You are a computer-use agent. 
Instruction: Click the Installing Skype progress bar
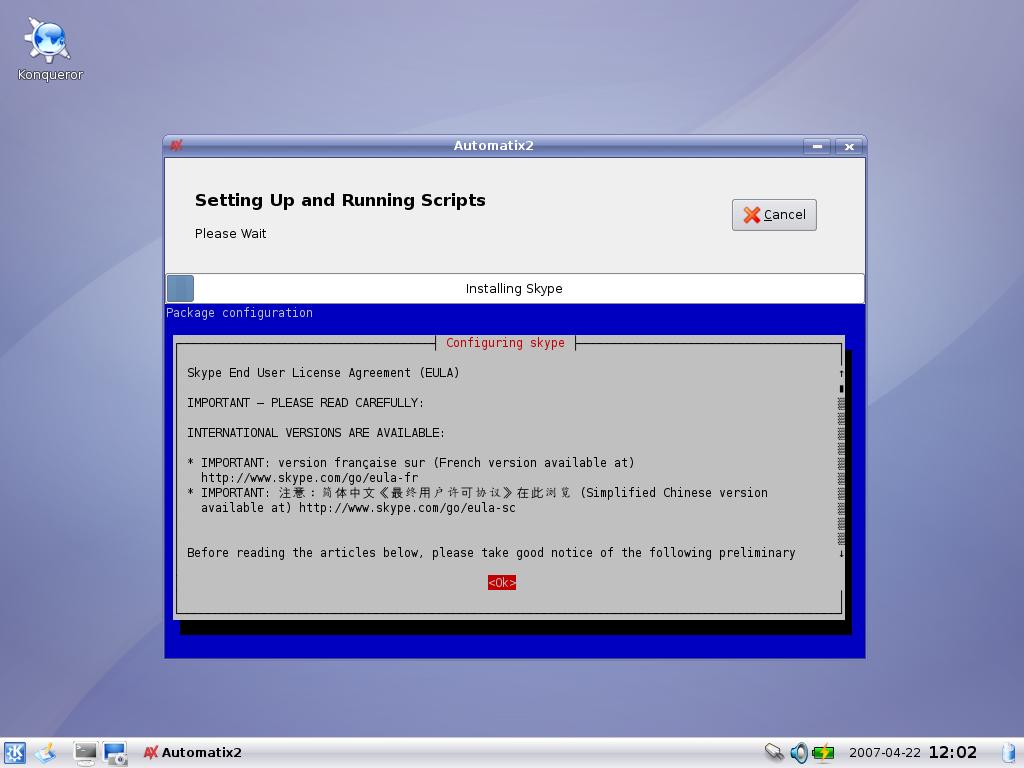(x=514, y=288)
